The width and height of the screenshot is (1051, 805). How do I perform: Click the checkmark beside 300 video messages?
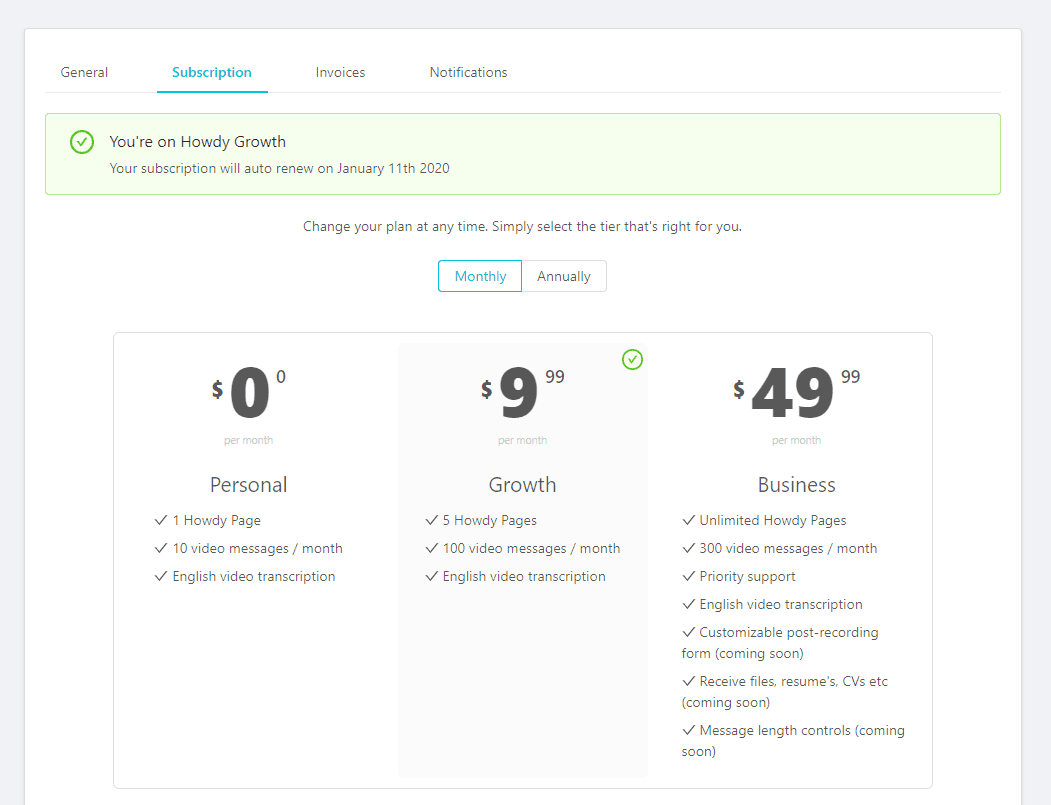coord(688,549)
